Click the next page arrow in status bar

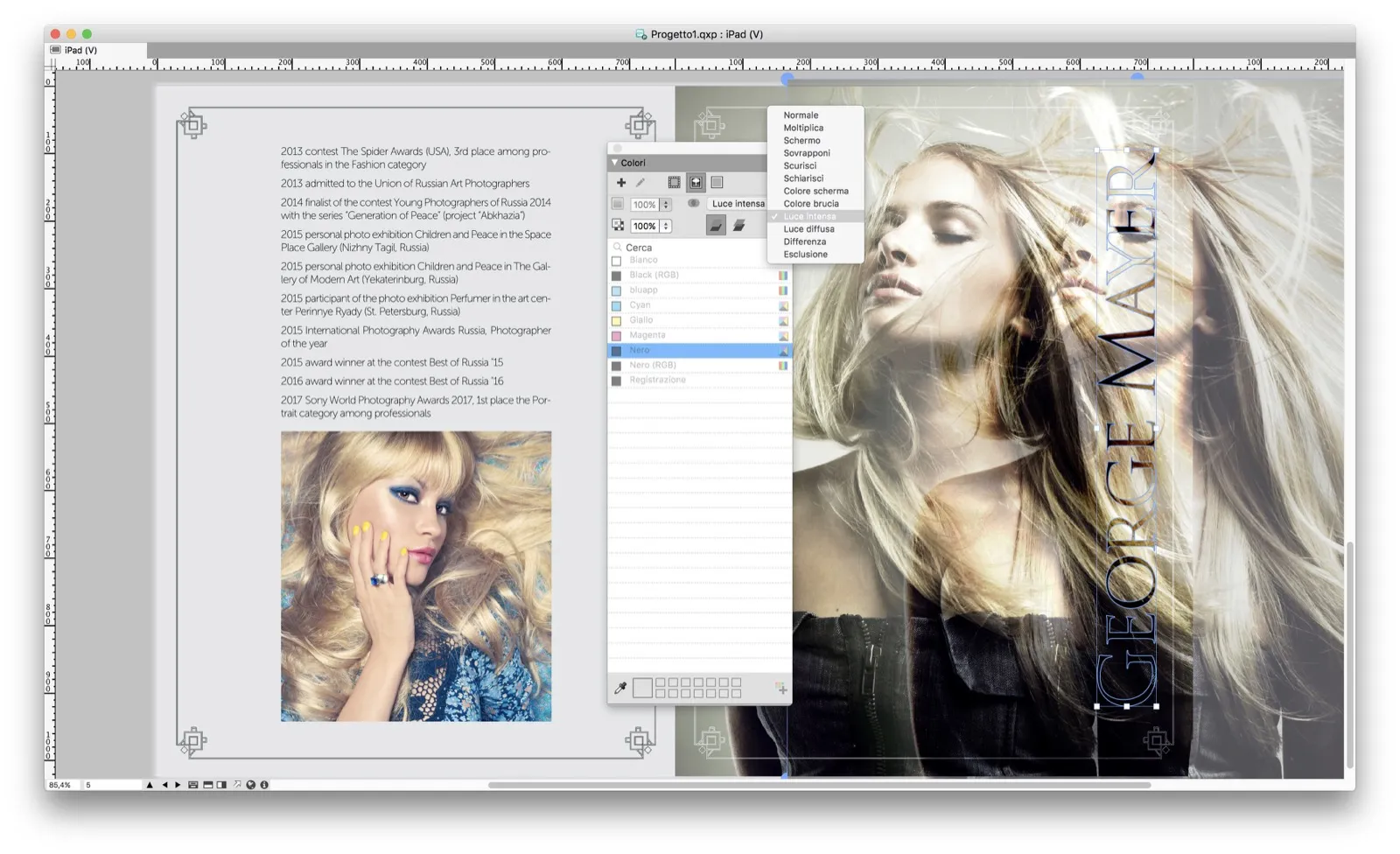pyautogui.click(x=178, y=785)
